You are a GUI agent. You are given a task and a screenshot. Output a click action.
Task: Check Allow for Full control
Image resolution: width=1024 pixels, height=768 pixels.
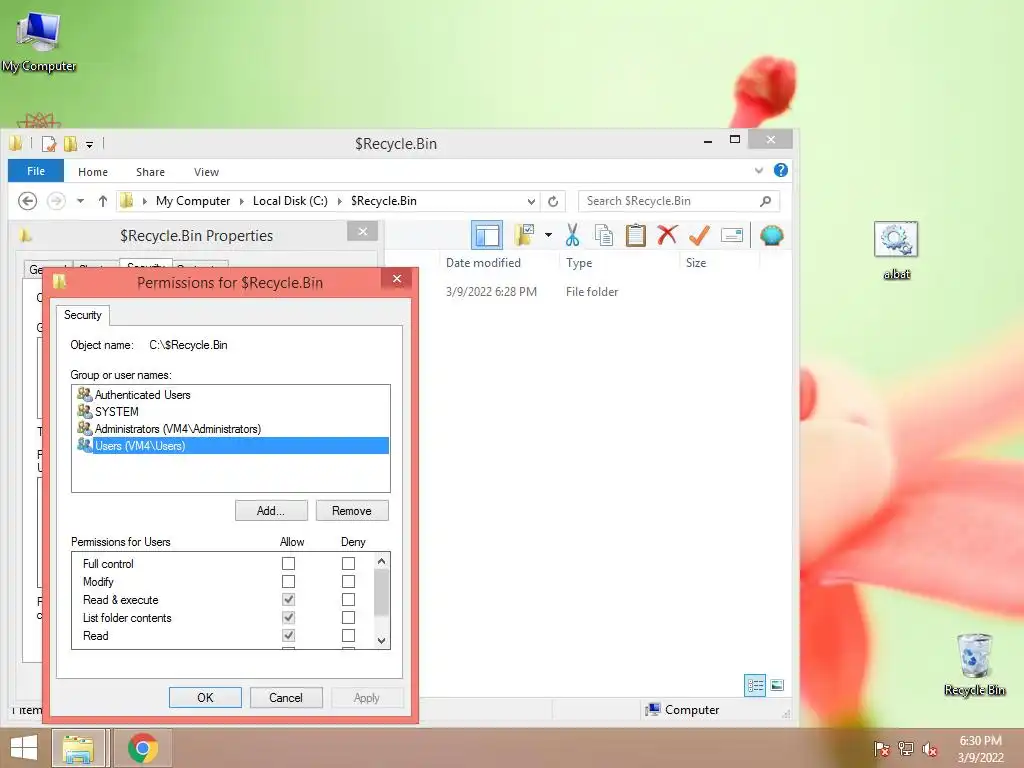(x=288, y=563)
